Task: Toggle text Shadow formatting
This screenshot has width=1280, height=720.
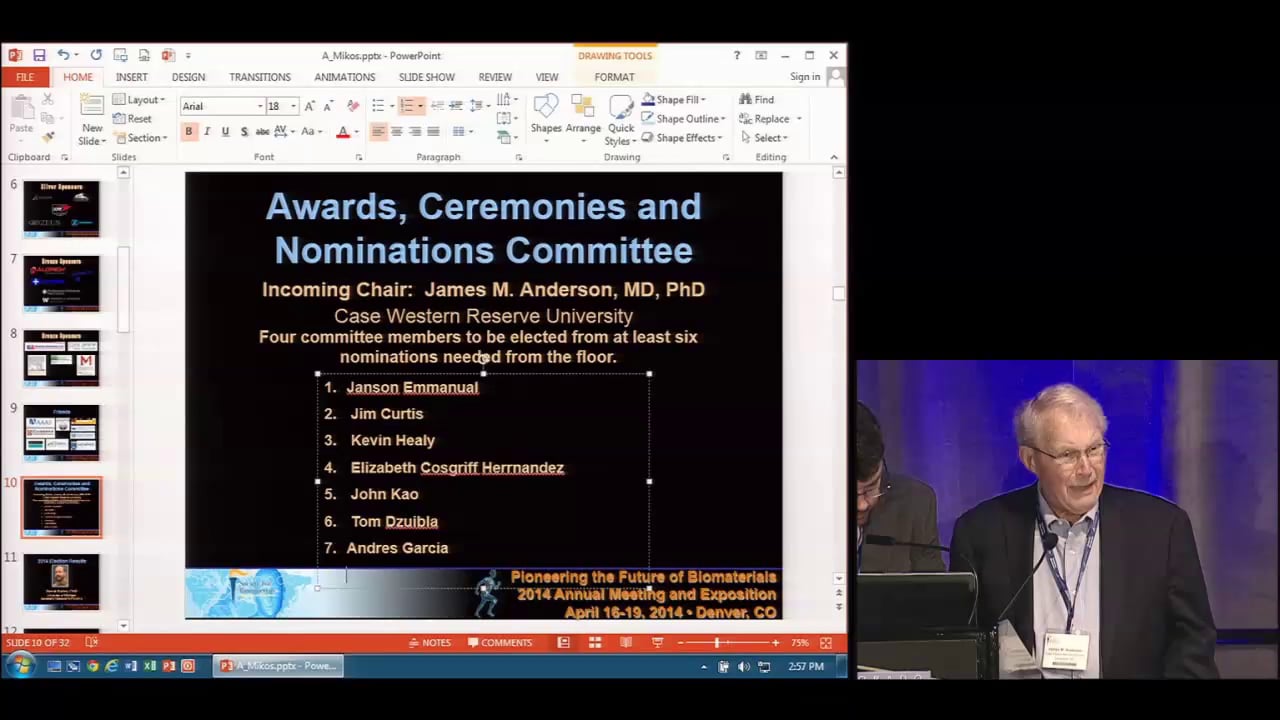Action: point(244,132)
